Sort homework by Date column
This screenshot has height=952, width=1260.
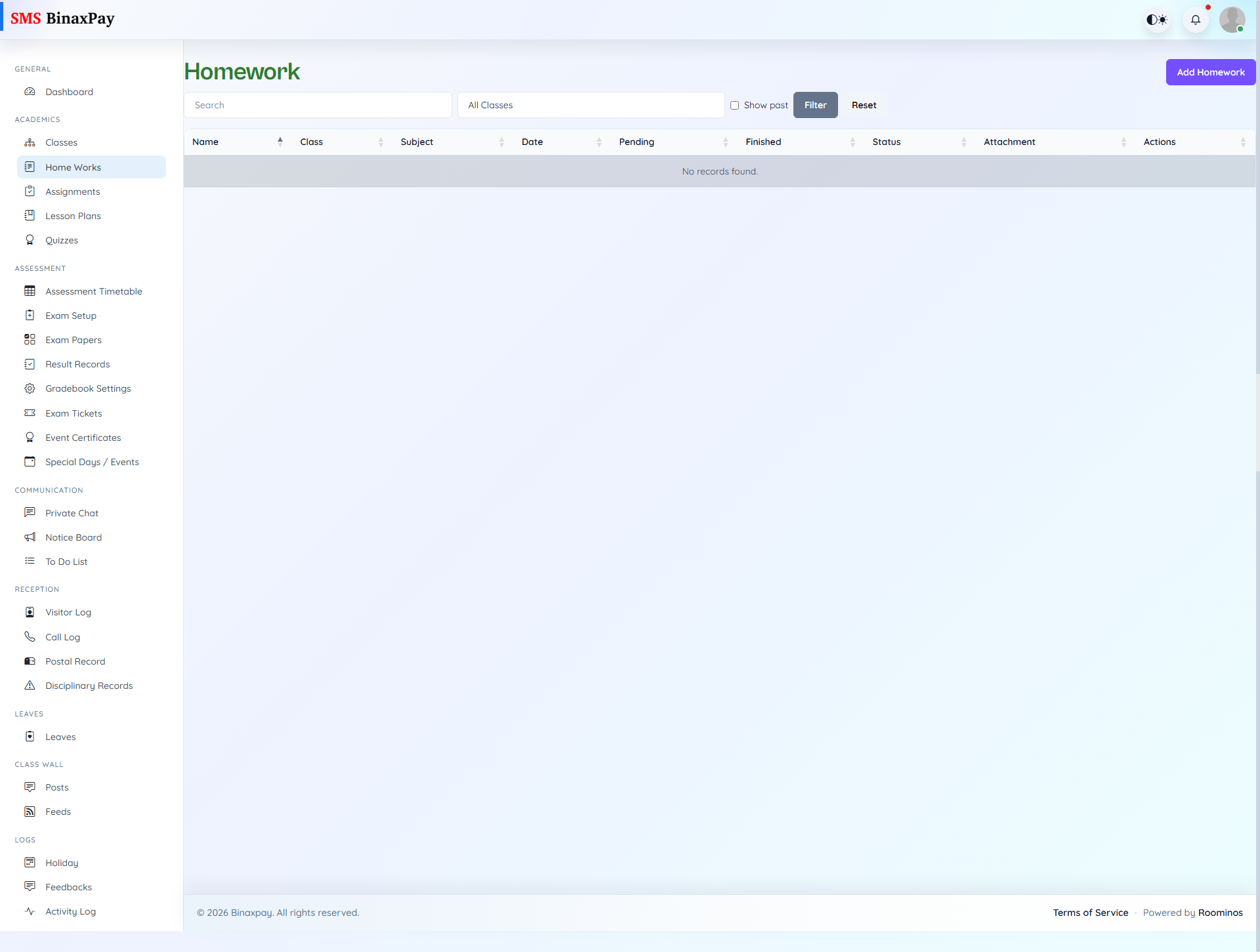point(532,142)
